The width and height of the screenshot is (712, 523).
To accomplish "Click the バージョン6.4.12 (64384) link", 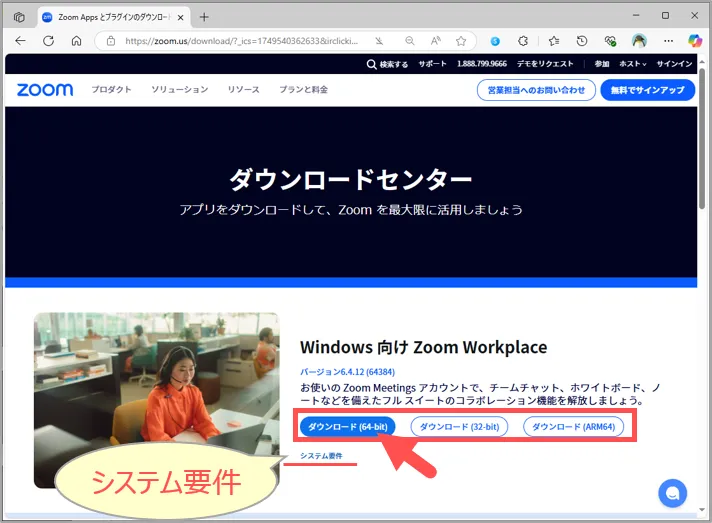I will (347, 372).
